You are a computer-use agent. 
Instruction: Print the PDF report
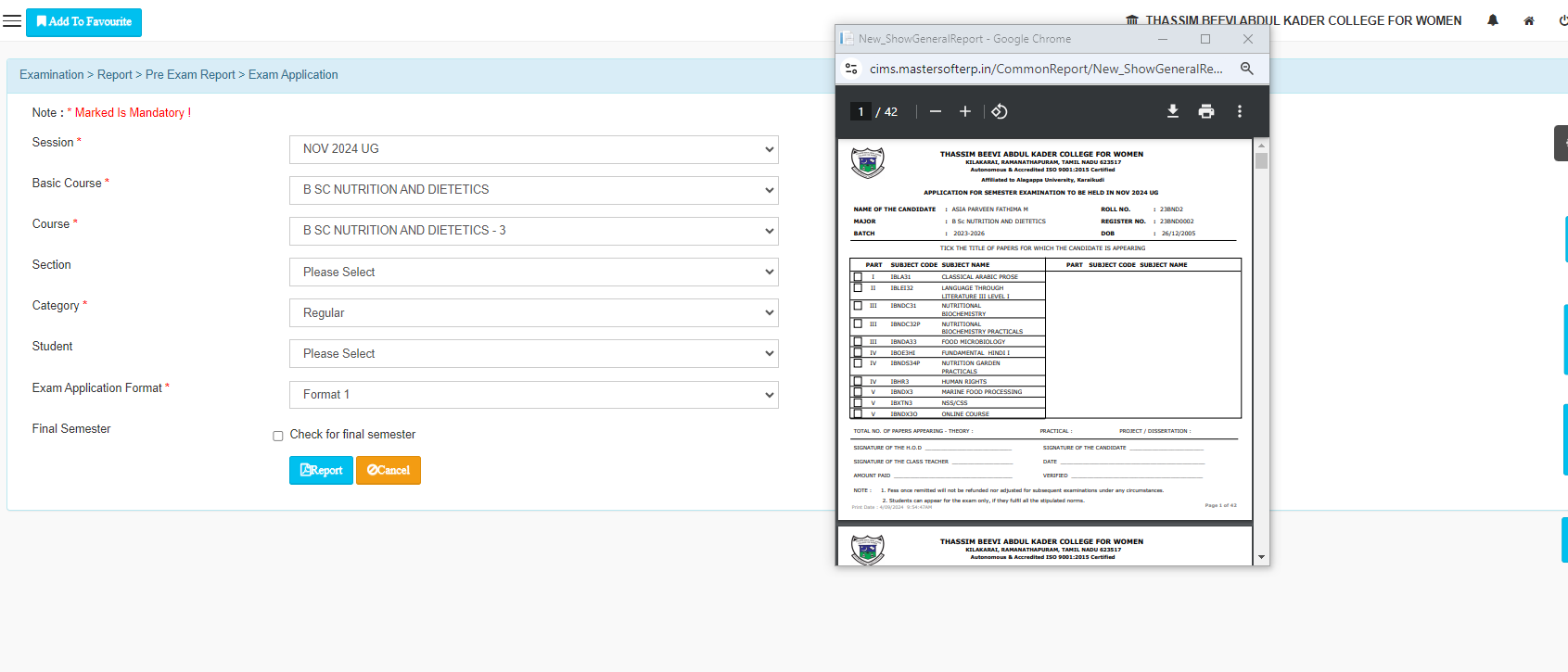pyautogui.click(x=1205, y=111)
